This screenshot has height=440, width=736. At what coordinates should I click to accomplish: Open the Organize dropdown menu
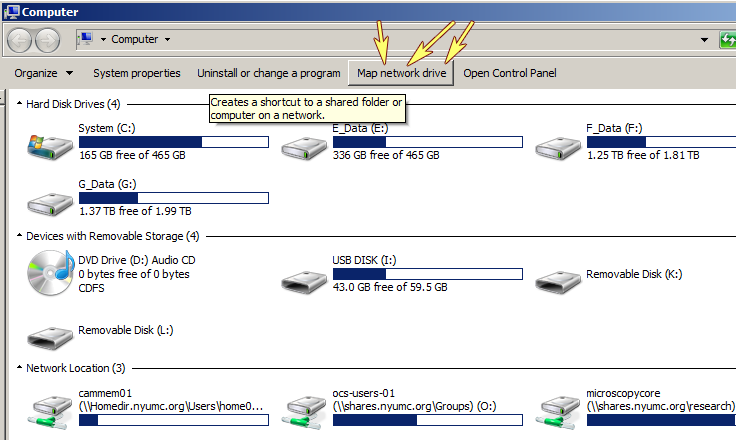click(44, 73)
